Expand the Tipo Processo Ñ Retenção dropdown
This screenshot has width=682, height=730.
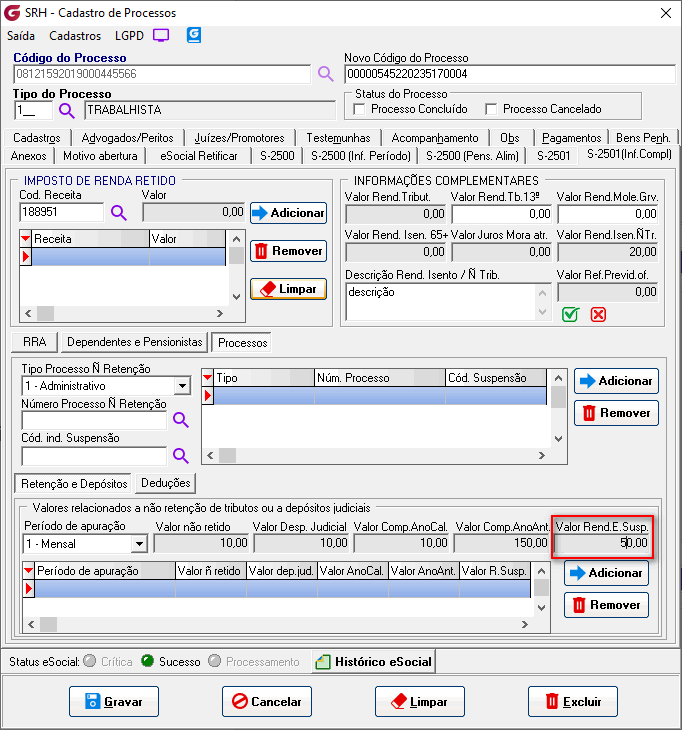[x=182, y=386]
